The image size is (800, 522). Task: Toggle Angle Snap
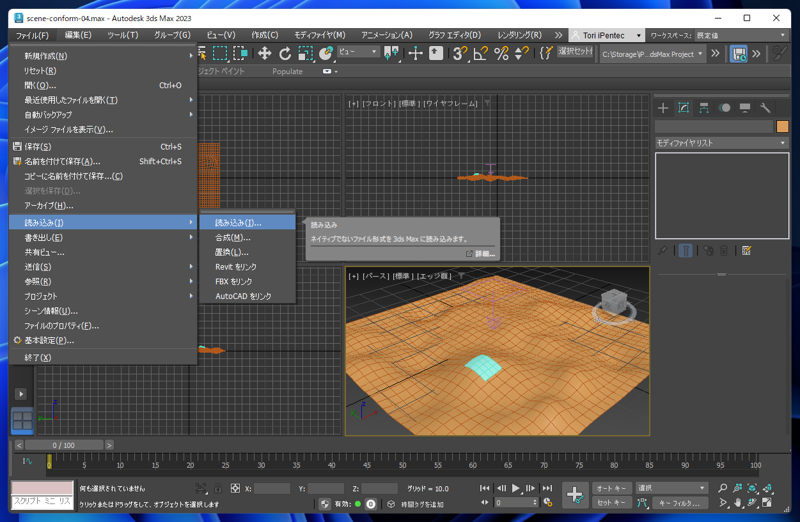[481, 53]
